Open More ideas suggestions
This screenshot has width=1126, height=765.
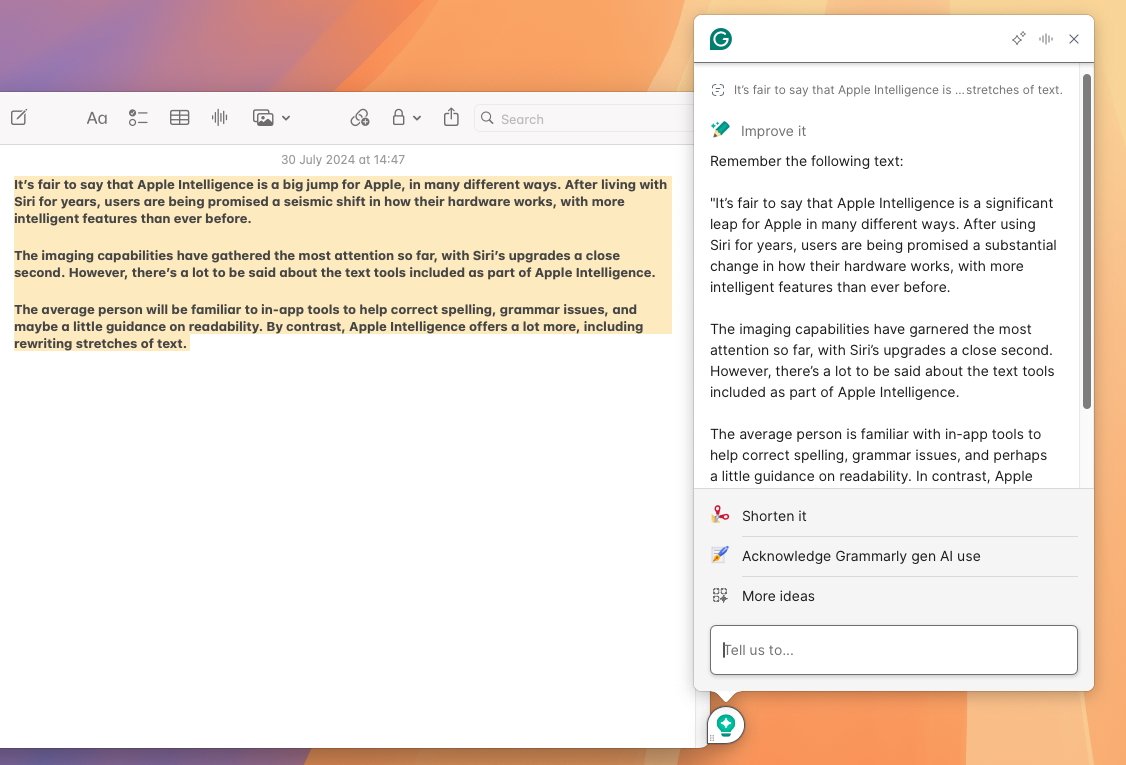893,595
